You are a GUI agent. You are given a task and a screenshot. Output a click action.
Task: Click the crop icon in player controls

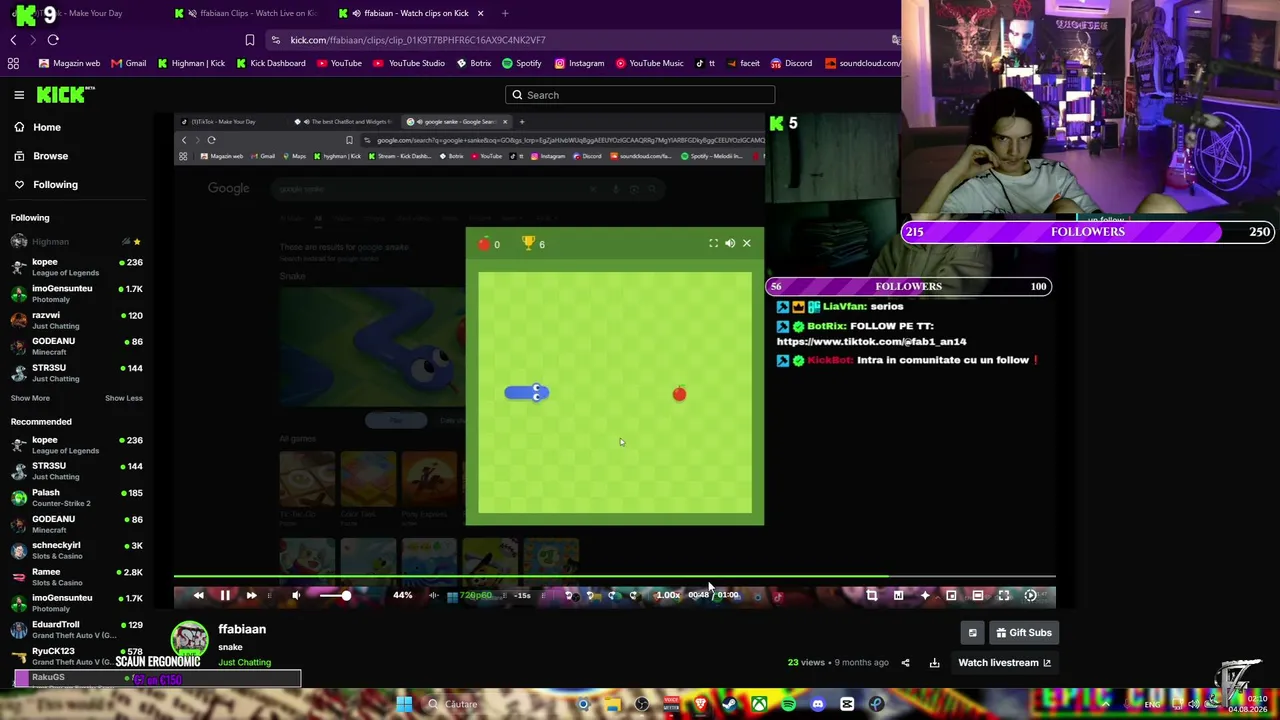872,595
